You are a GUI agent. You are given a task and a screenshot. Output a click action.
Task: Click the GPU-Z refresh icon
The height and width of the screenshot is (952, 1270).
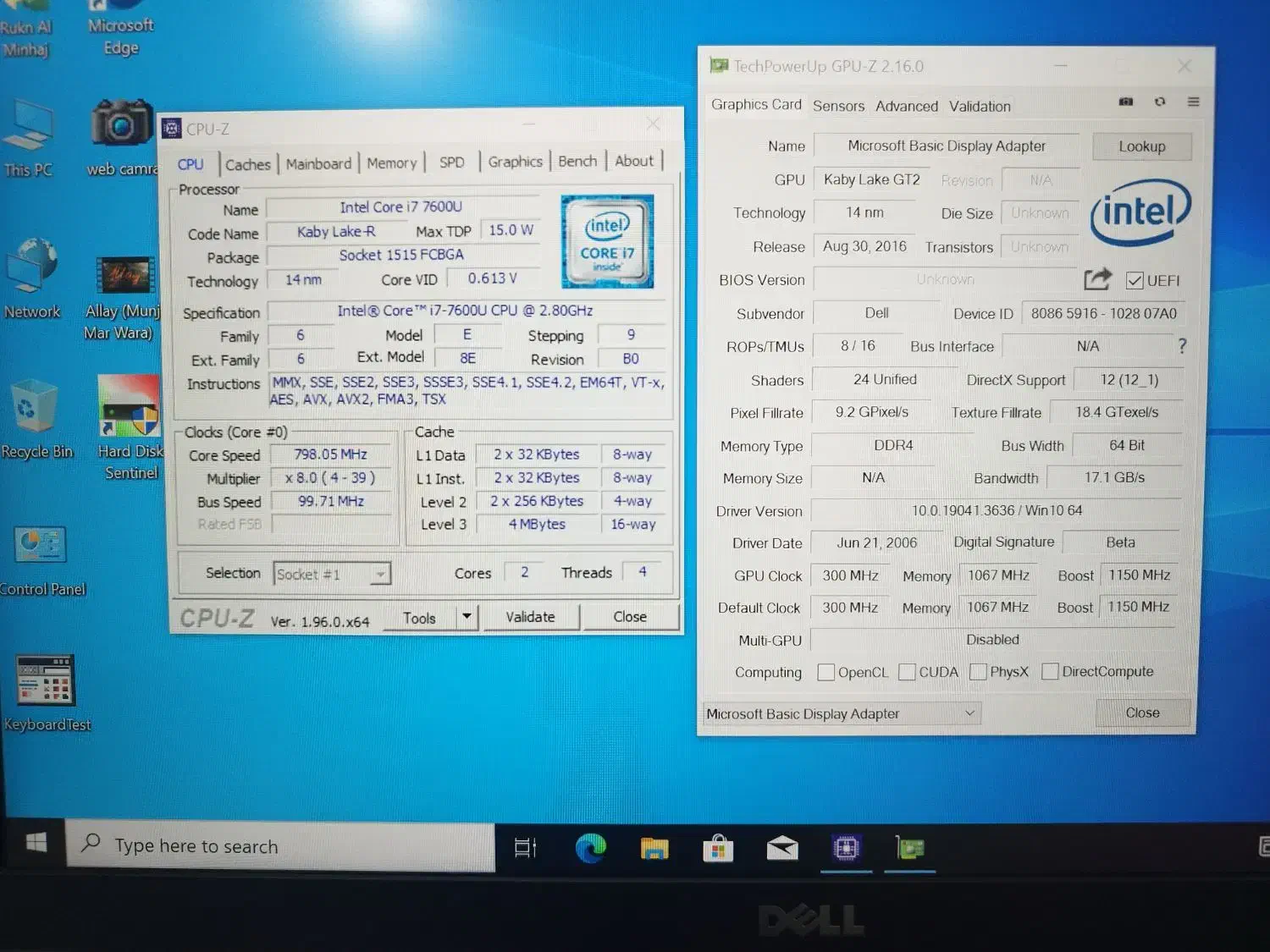click(1160, 102)
